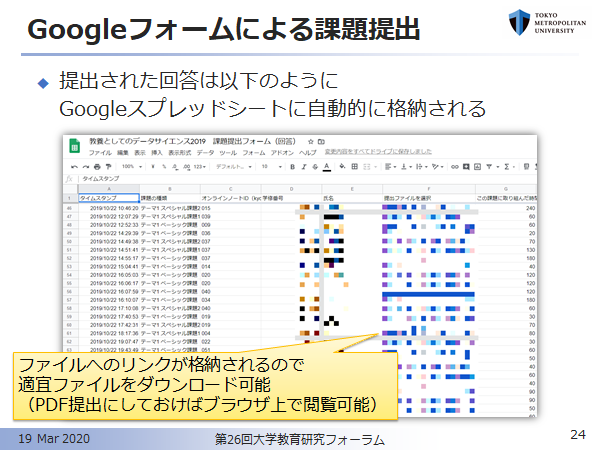This screenshot has height=450, width=600.
Task: Click the Print icon in the toolbar
Action: point(97,167)
